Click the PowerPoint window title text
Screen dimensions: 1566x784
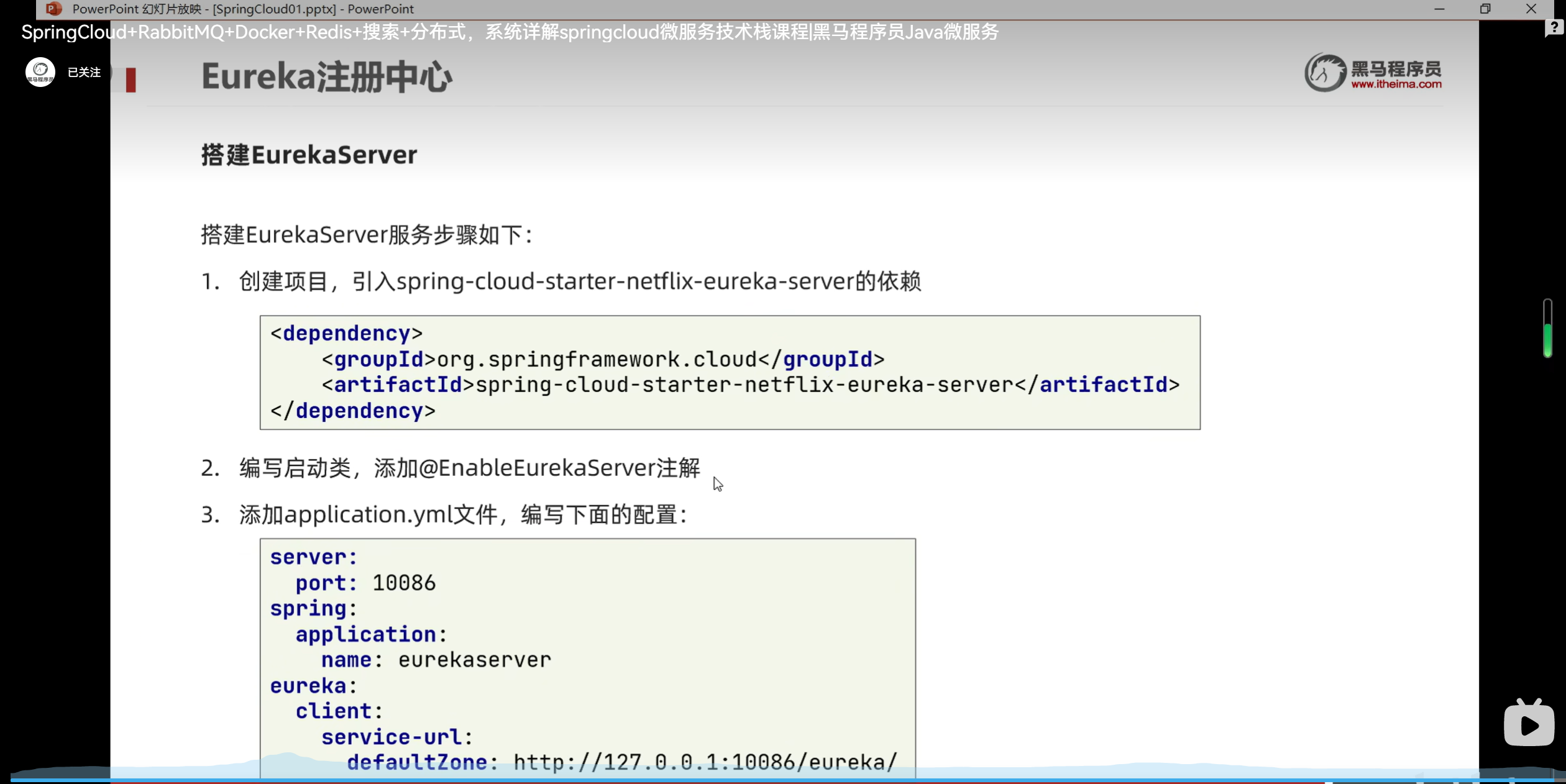point(243,9)
